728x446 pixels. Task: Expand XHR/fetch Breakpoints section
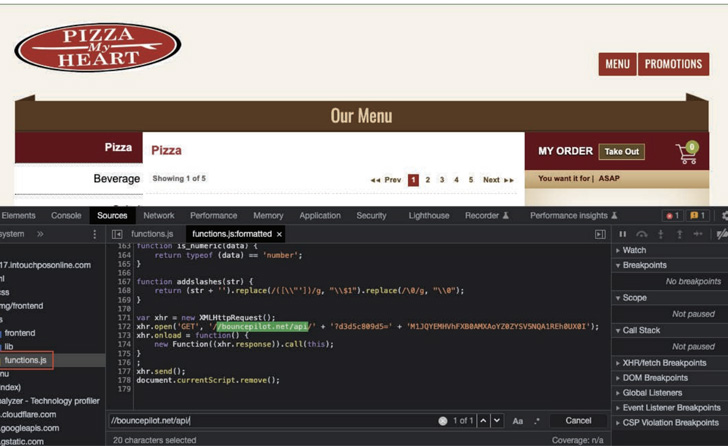pyautogui.click(x=663, y=363)
